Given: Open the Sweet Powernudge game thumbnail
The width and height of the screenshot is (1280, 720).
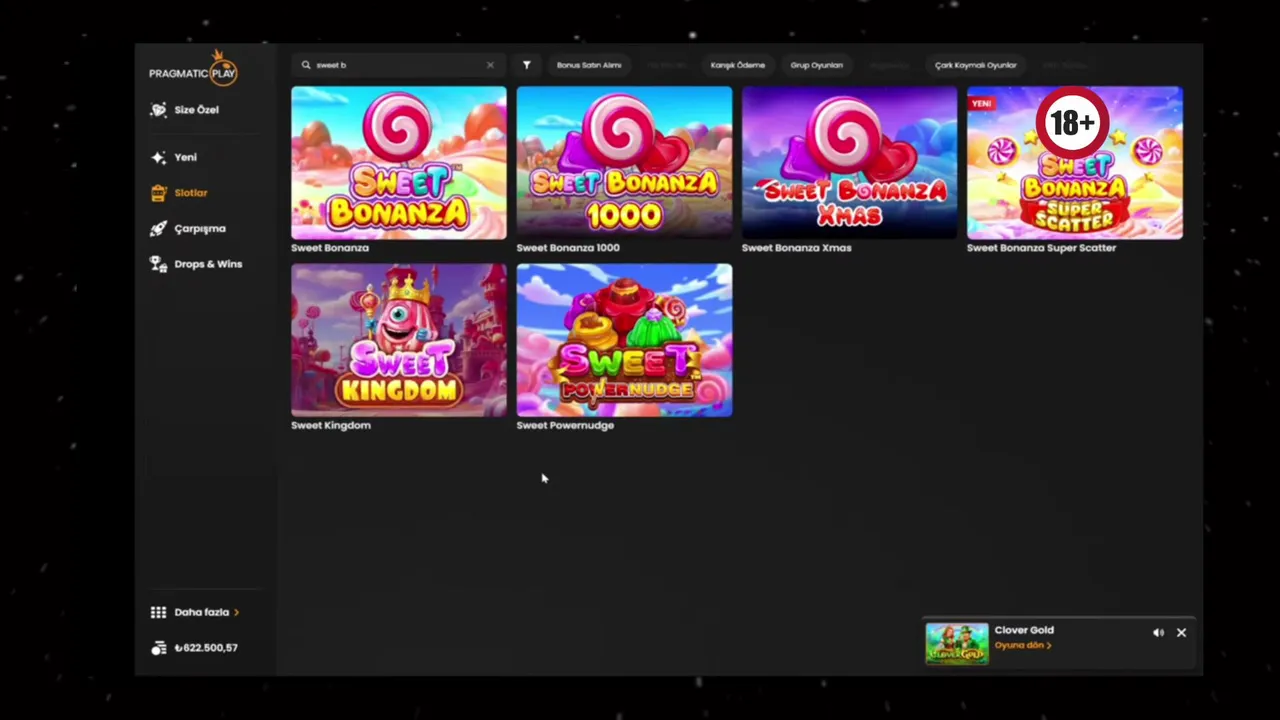Looking at the screenshot, I should pyautogui.click(x=624, y=340).
